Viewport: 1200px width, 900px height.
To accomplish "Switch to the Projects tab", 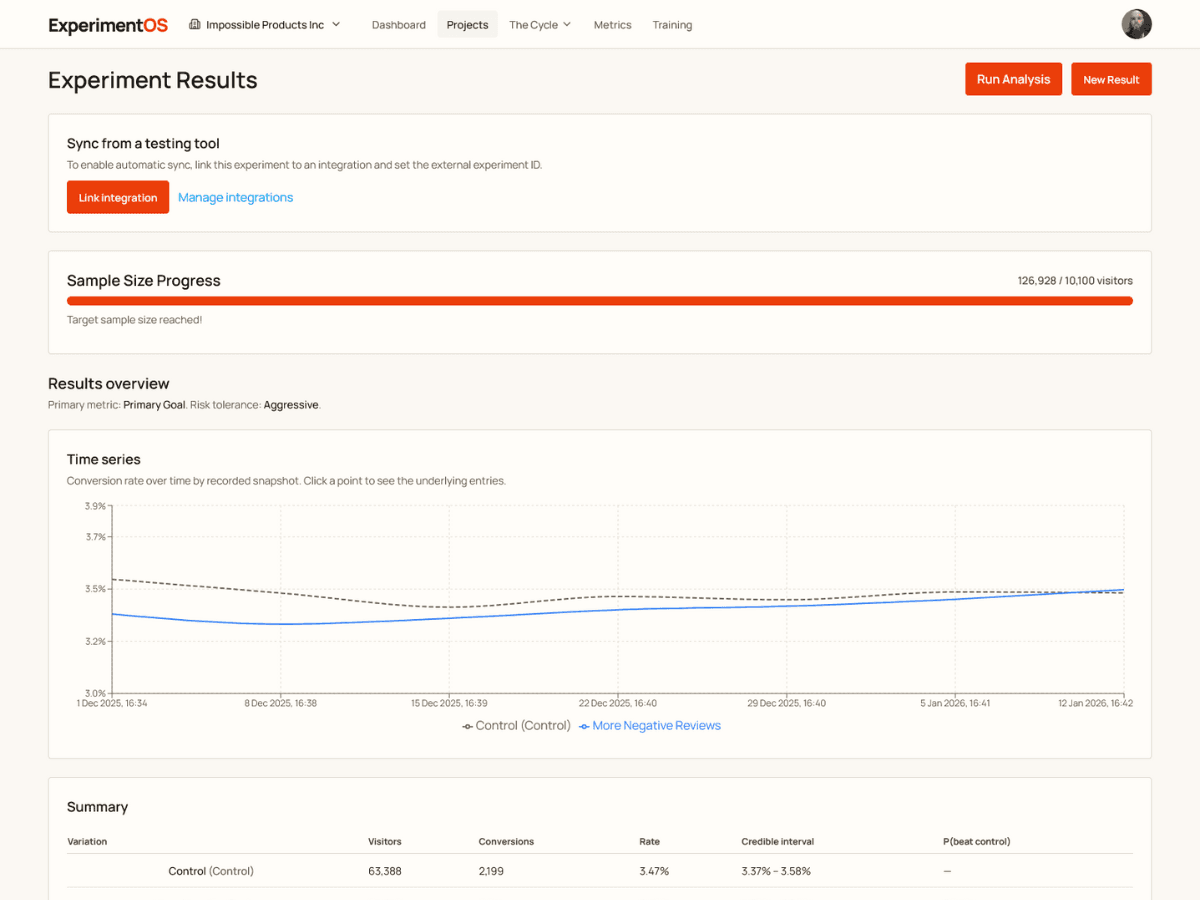I will (x=467, y=24).
